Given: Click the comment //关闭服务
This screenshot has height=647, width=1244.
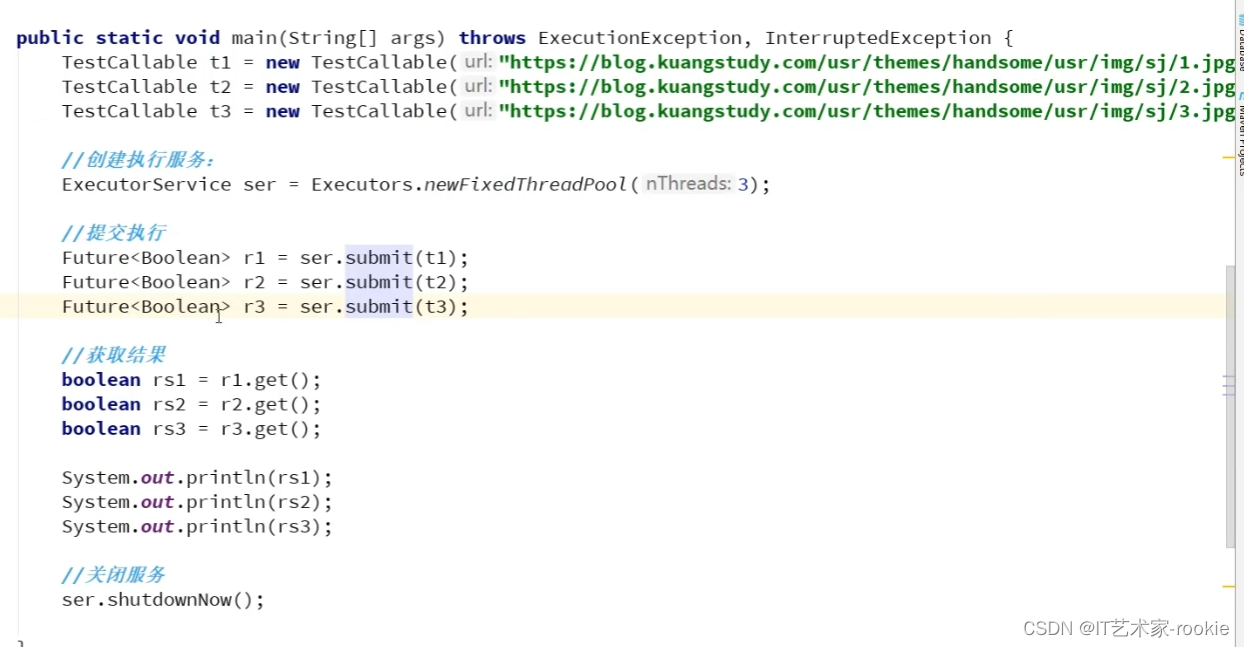Looking at the screenshot, I should (113, 575).
